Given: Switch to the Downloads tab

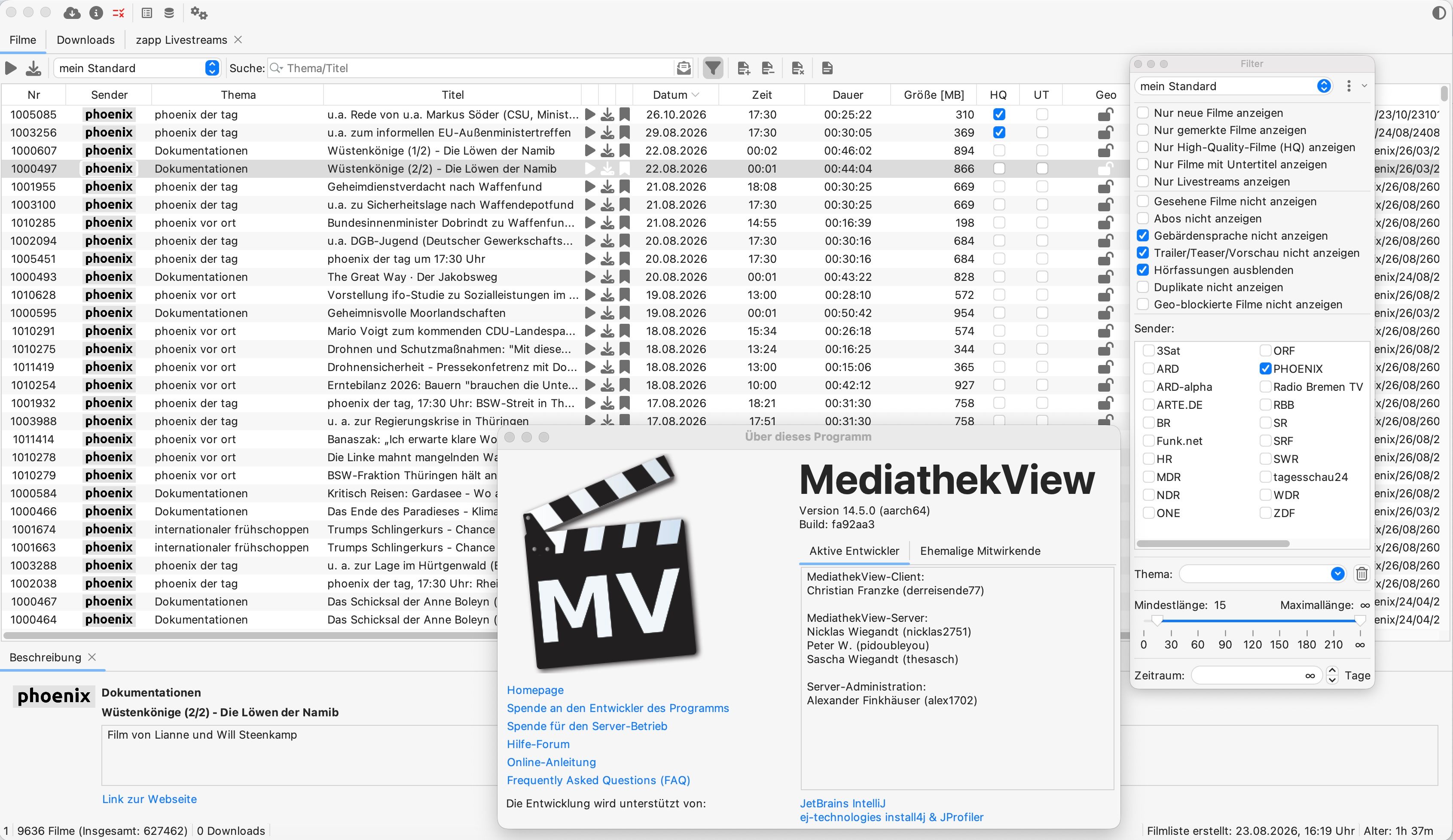Looking at the screenshot, I should 85,40.
